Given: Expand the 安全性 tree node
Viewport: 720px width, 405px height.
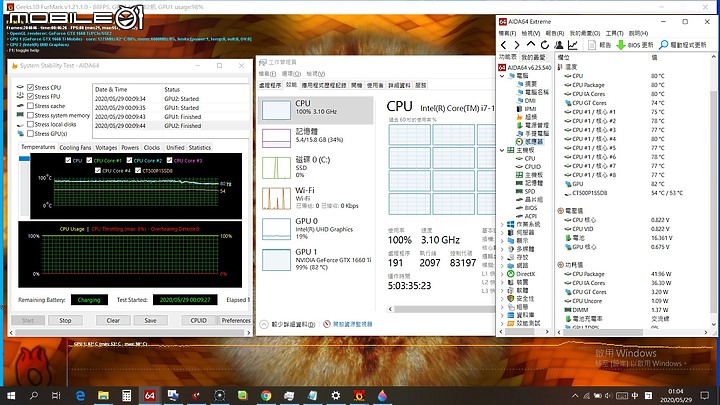Looking at the screenshot, I should tap(502, 298).
